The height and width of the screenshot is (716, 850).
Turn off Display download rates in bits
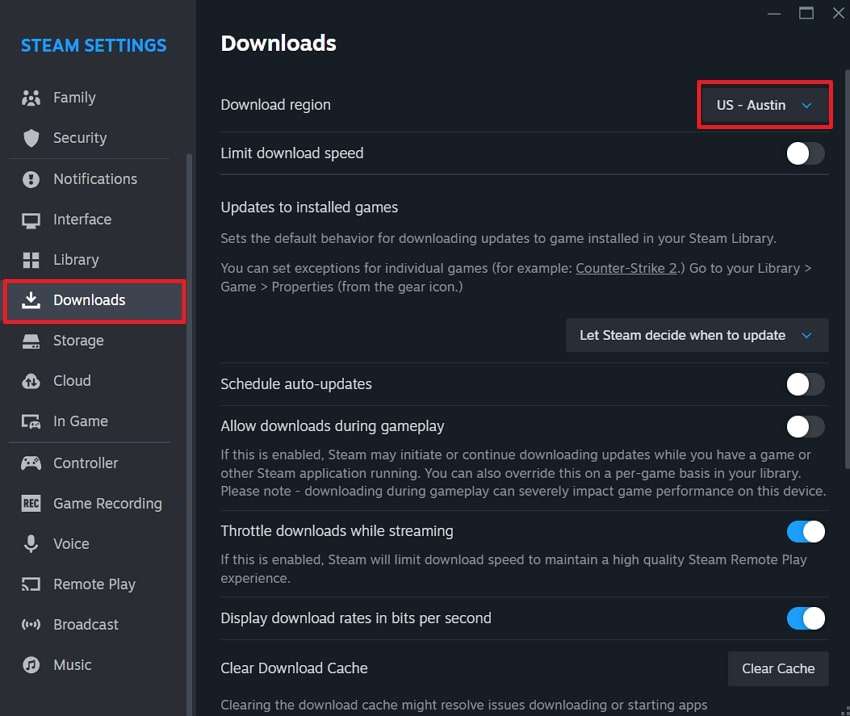pyautogui.click(x=806, y=618)
